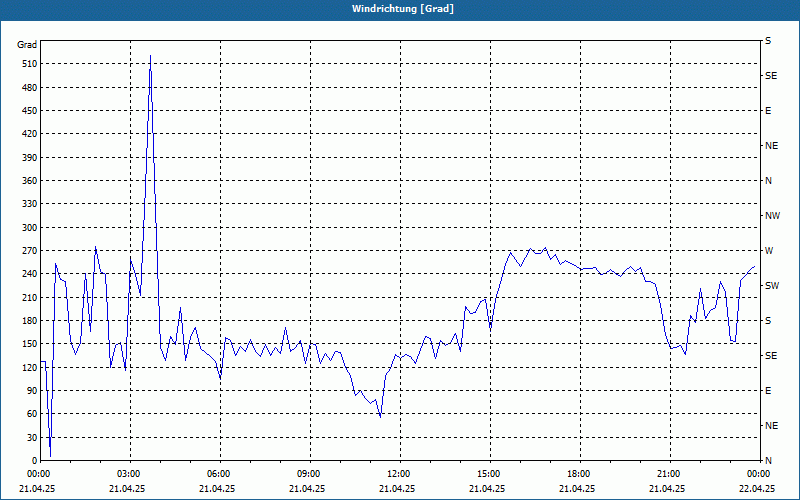Click the 09:00 time label

310,474
